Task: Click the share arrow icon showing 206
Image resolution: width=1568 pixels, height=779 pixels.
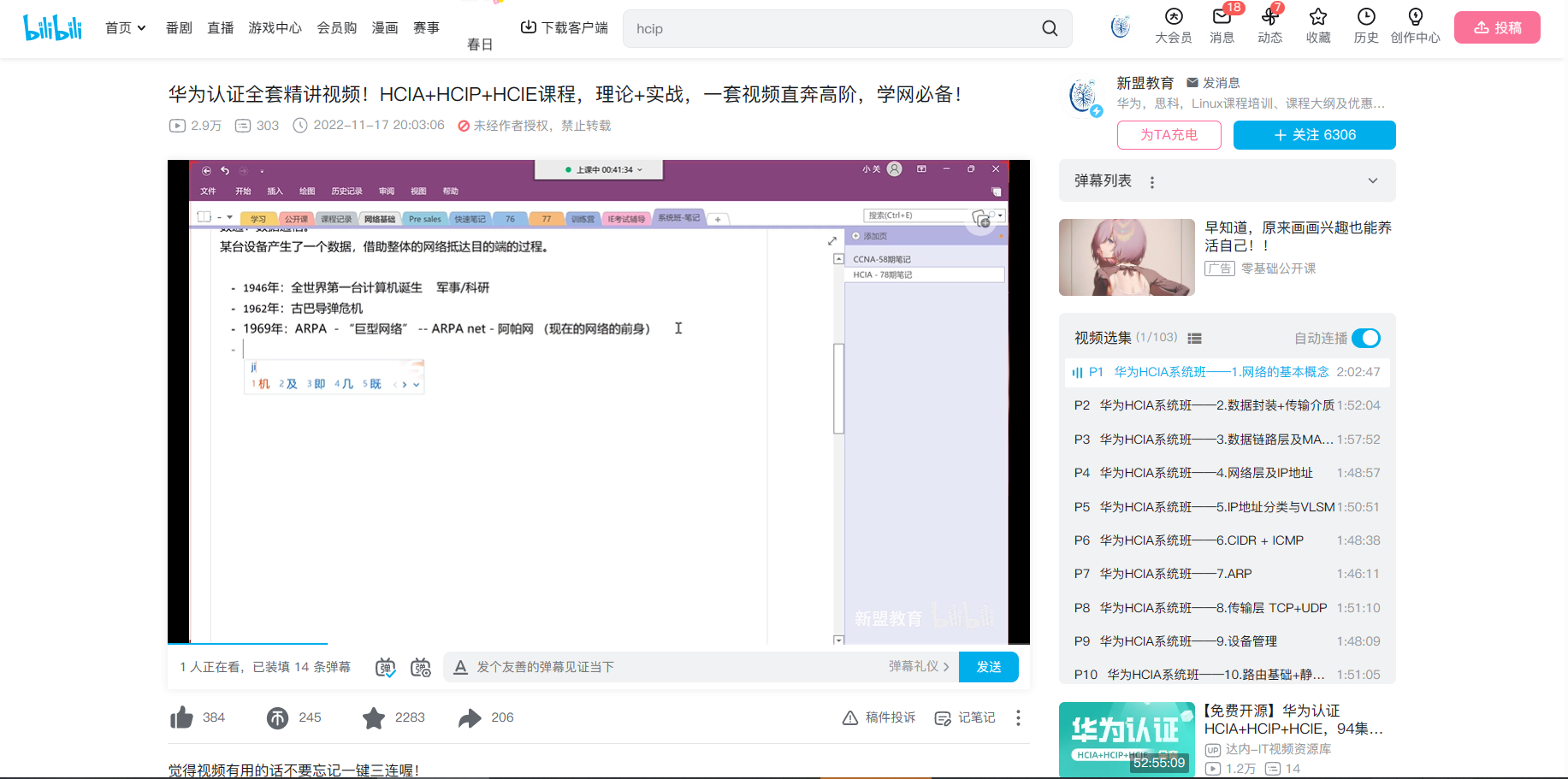Action: point(469,718)
